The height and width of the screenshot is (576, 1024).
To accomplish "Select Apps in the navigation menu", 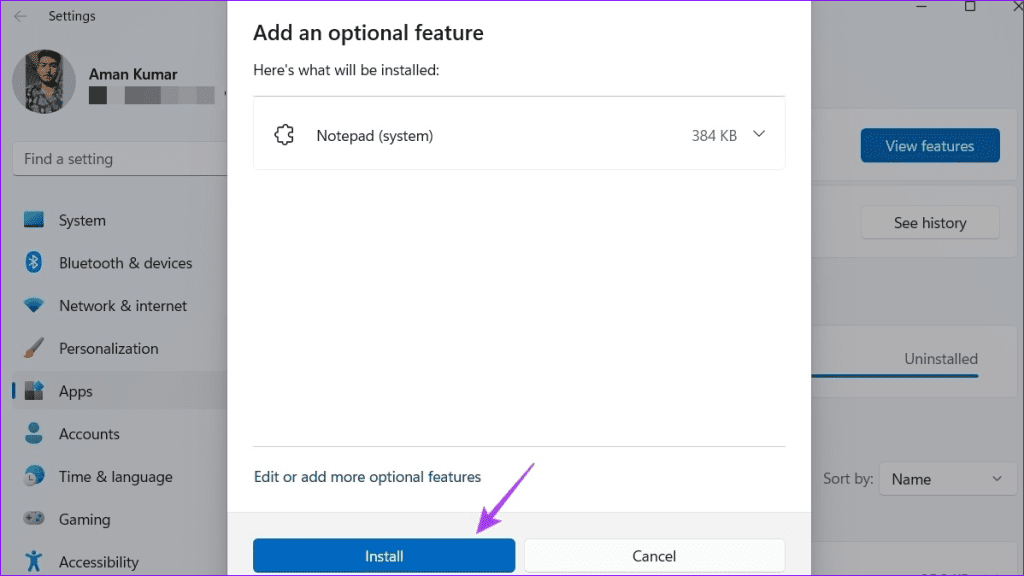I will coord(75,391).
